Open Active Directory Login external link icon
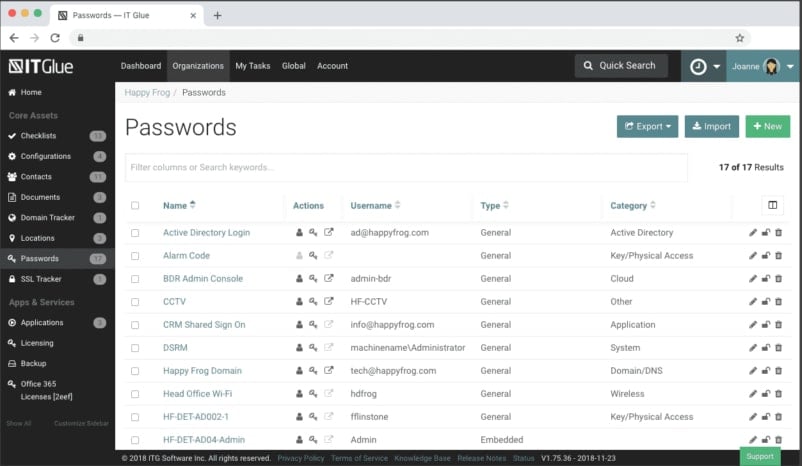This screenshot has width=802, height=466. 329,232
